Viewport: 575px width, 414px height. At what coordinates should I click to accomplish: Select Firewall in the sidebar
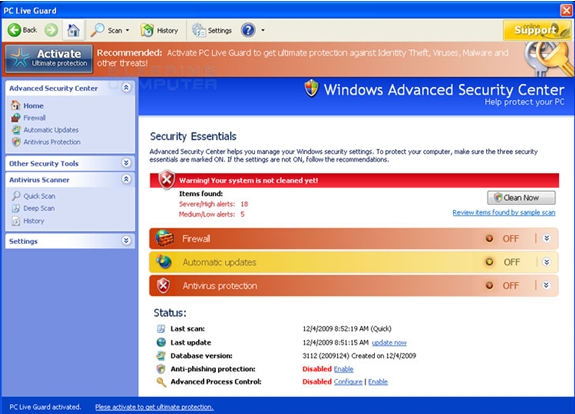pyautogui.click(x=34, y=118)
